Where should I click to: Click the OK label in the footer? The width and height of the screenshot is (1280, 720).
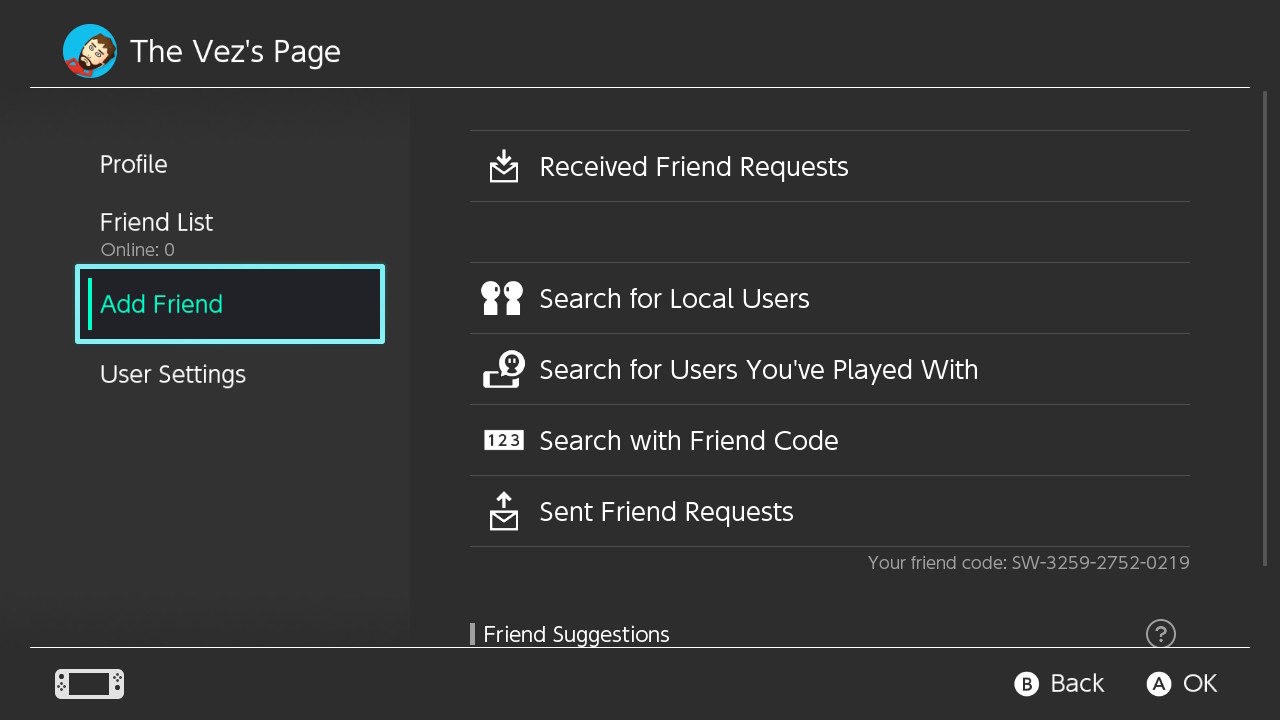pos(1199,683)
